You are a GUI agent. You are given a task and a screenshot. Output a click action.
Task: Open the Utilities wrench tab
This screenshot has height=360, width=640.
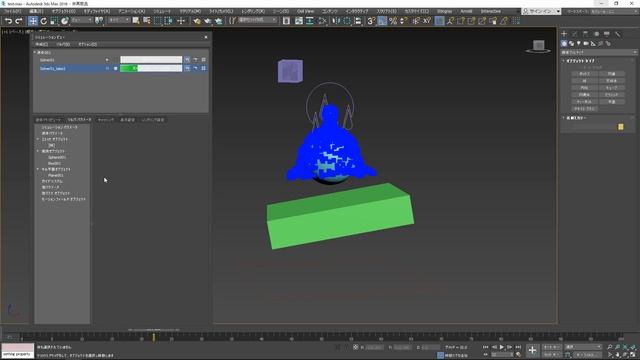(618, 34)
